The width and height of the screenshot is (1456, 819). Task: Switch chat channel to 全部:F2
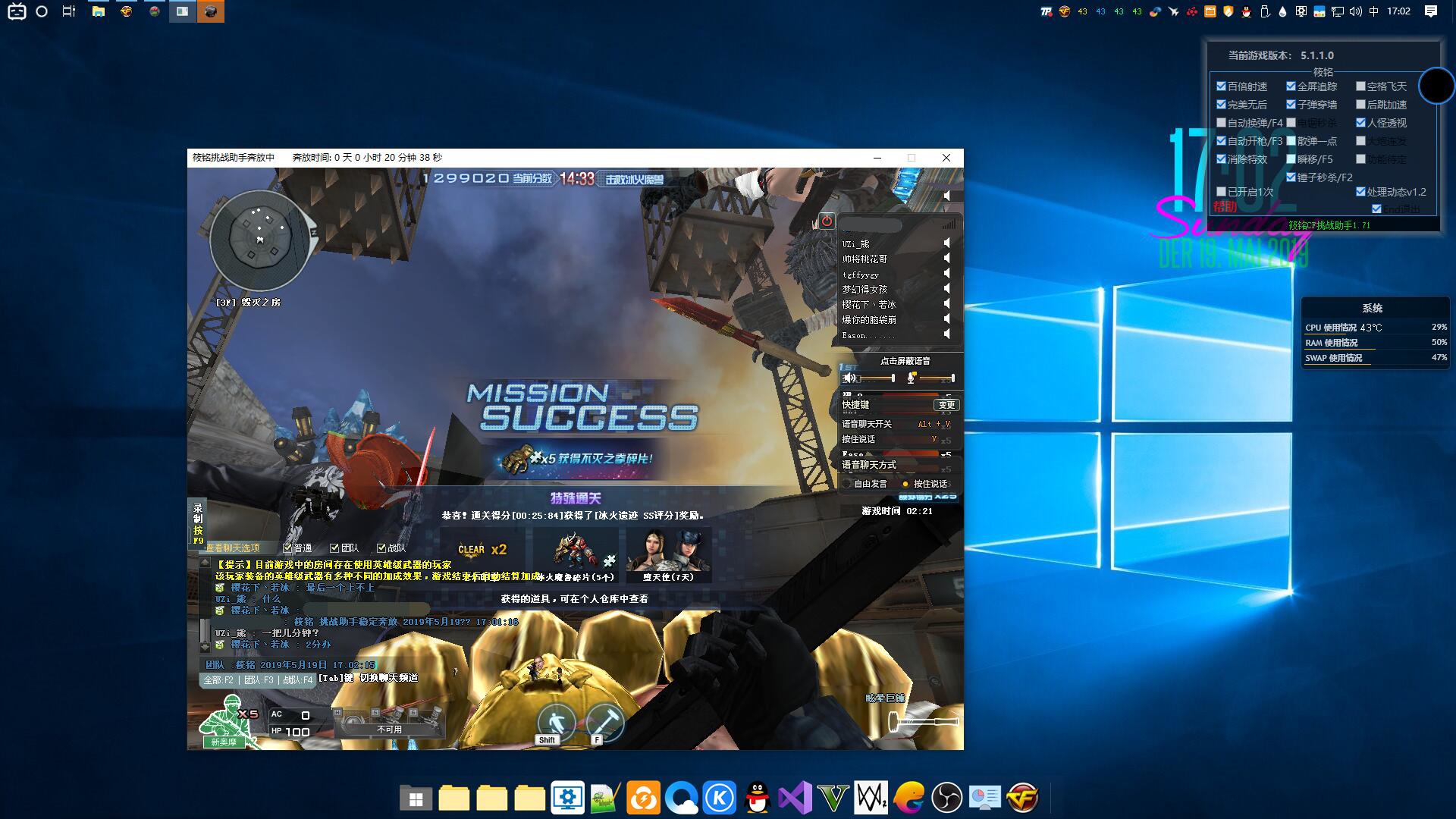click(218, 680)
